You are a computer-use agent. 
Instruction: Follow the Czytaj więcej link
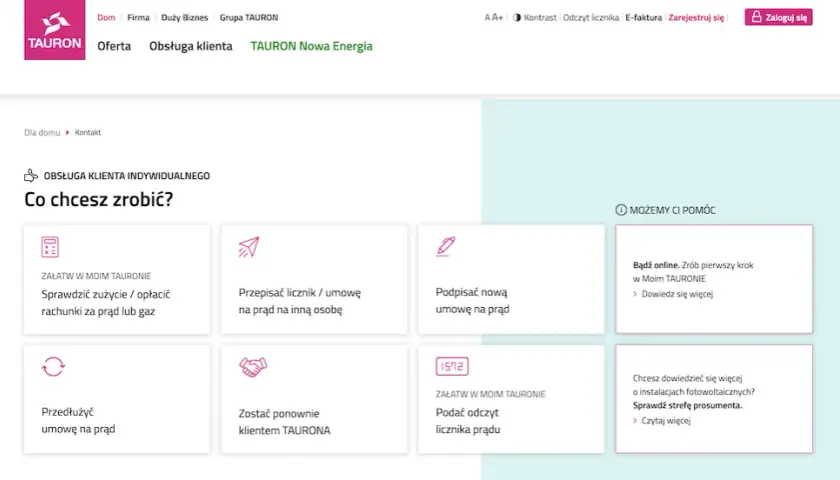[x=666, y=421]
